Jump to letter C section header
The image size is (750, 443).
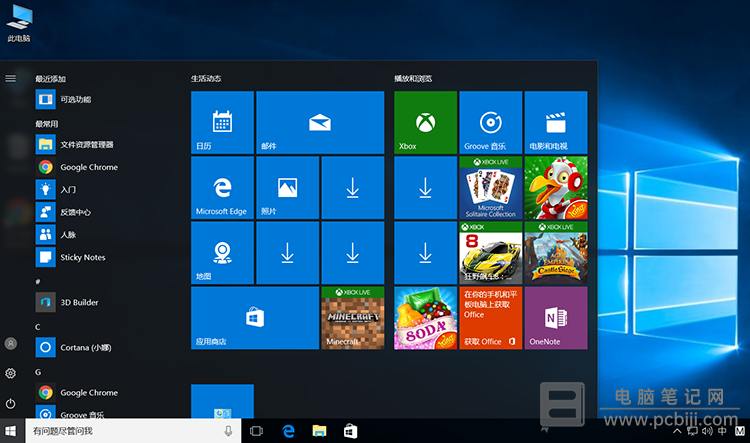click(x=38, y=327)
